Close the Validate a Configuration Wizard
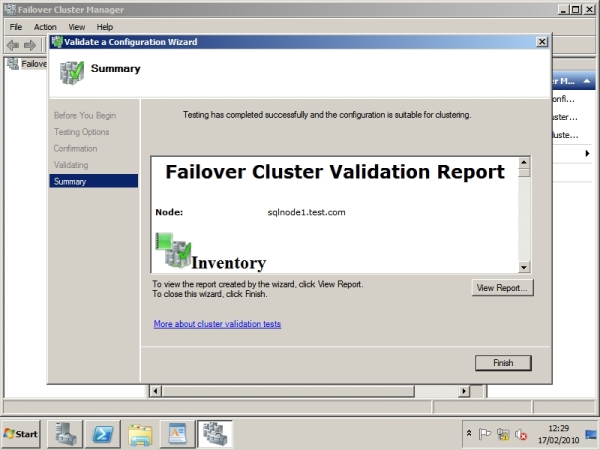 pyautogui.click(x=542, y=42)
